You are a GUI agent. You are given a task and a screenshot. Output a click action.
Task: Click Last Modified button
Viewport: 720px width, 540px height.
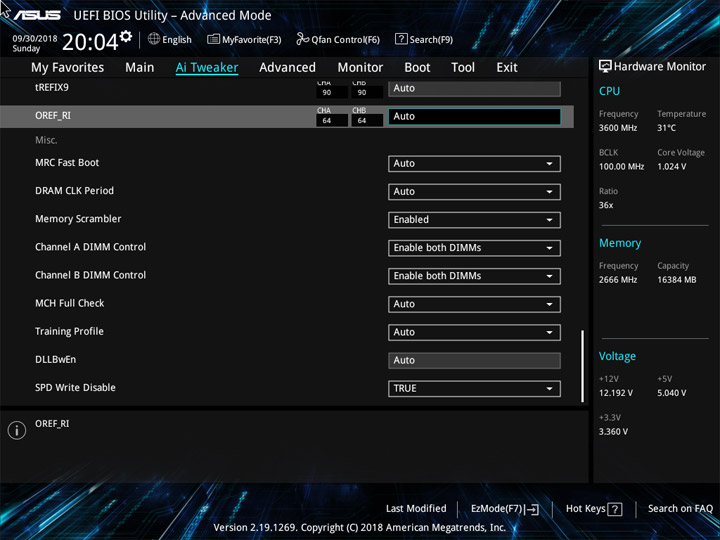[416, 508]
